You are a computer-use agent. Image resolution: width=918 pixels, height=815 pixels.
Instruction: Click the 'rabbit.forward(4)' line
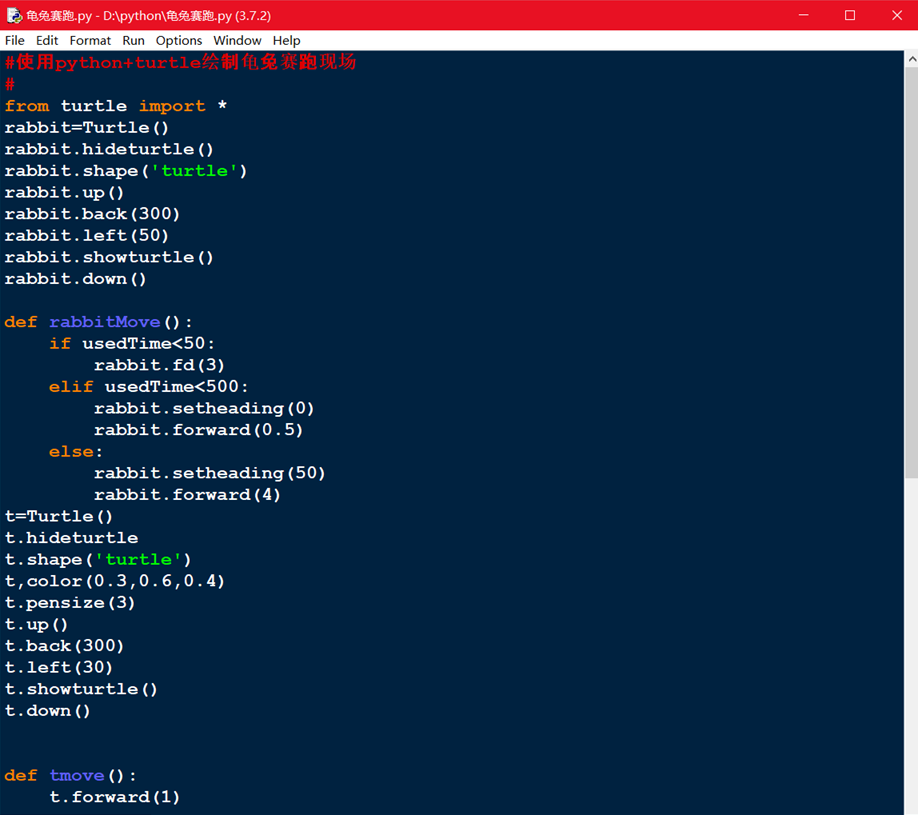point(187,495)
